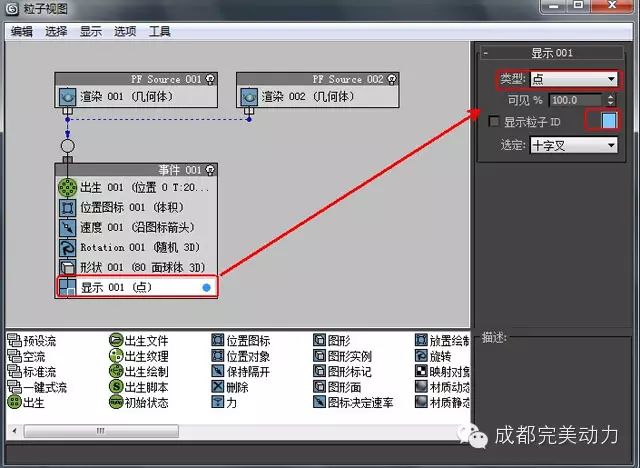The width and height of the screenshot is (640, 468).
Task: Click the 图形面 depot icon
Action: (x=319, y=386)
